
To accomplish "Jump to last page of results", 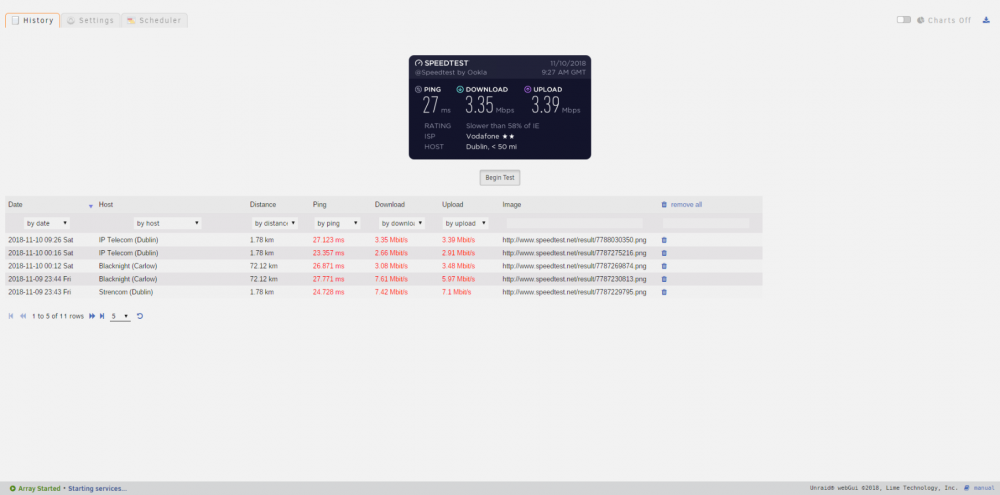I will click(x=102, y=316).
